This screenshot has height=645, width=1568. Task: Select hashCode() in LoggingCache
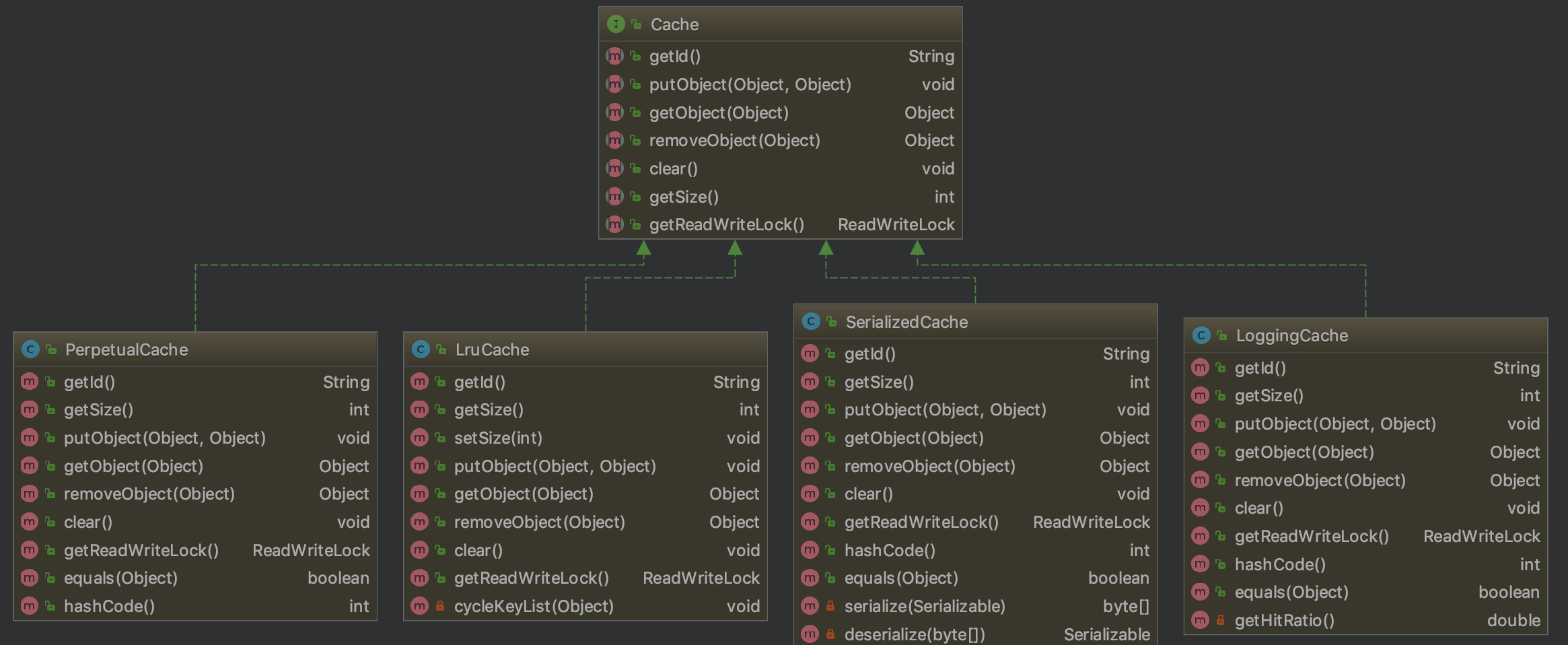1280,564
